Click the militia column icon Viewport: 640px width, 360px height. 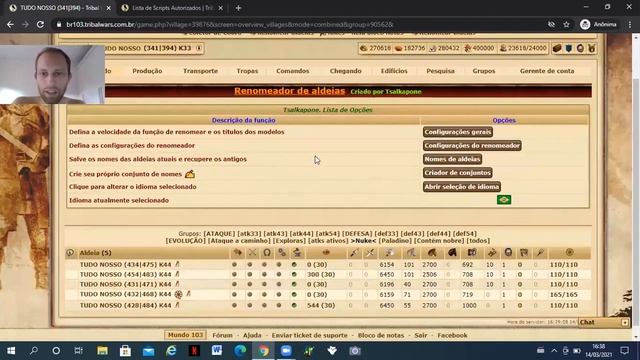pyautogui.click(x=540, y=253)
